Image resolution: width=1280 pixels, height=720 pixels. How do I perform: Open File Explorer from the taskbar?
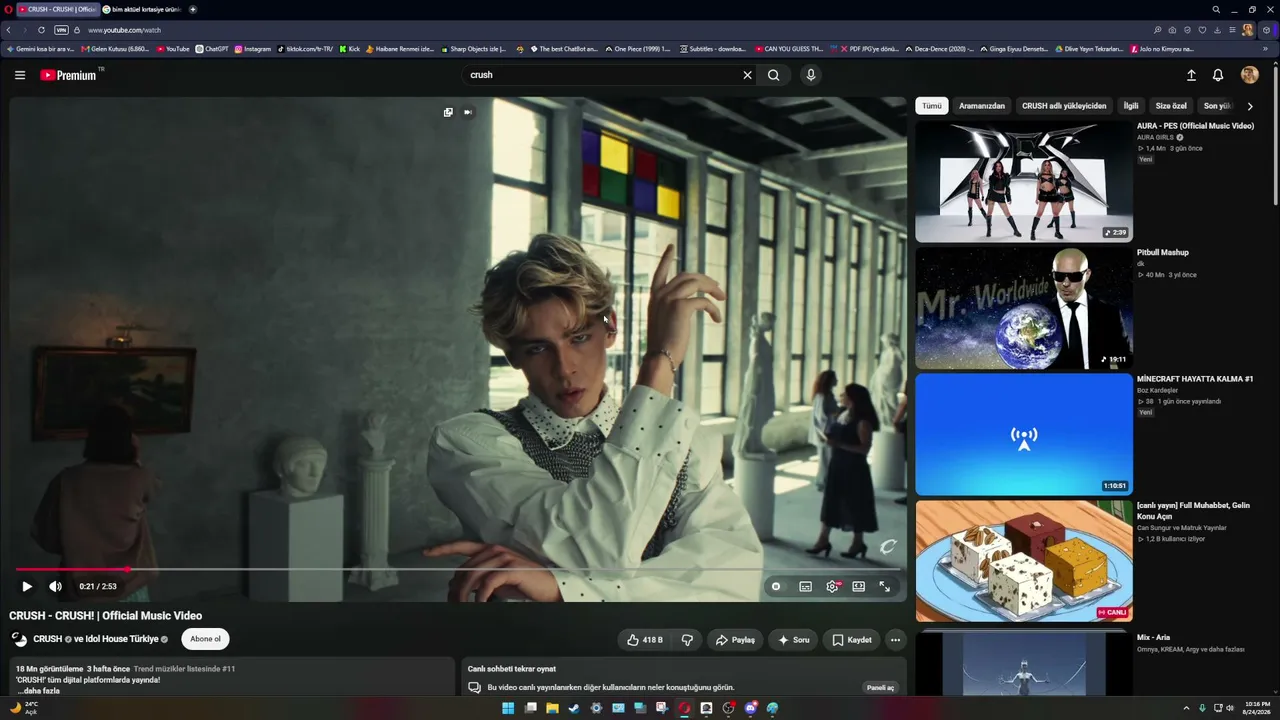pos(552,708)
